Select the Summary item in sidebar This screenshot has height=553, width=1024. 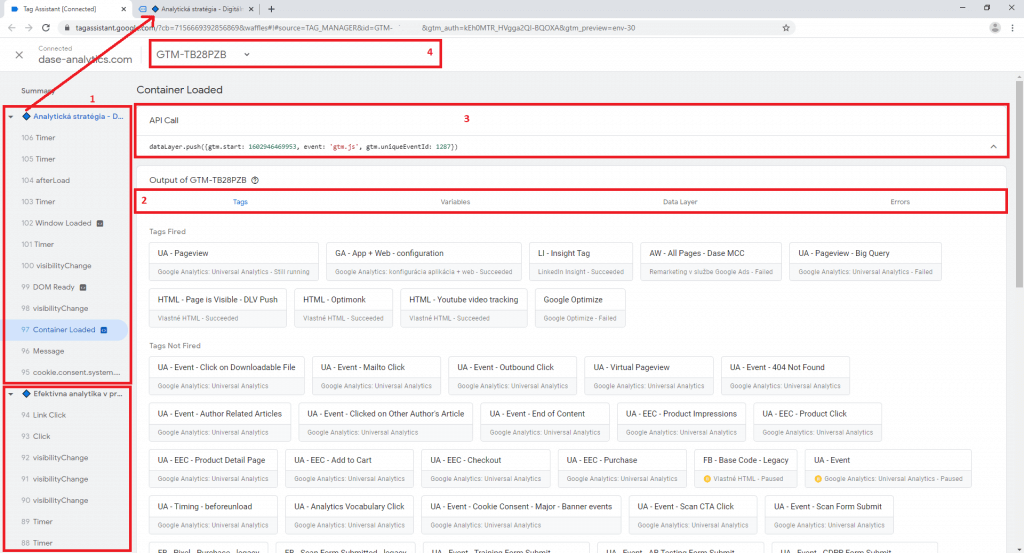[37, 91]
